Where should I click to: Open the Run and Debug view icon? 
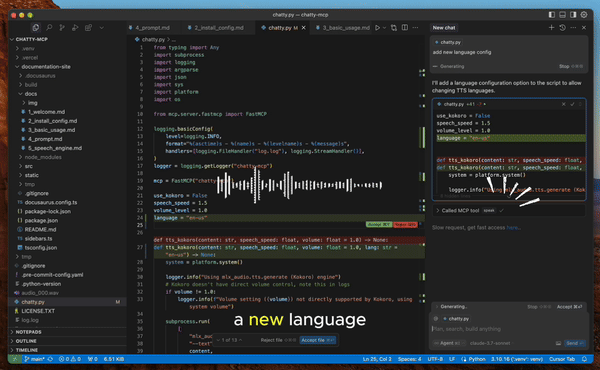tap(75, 28)
